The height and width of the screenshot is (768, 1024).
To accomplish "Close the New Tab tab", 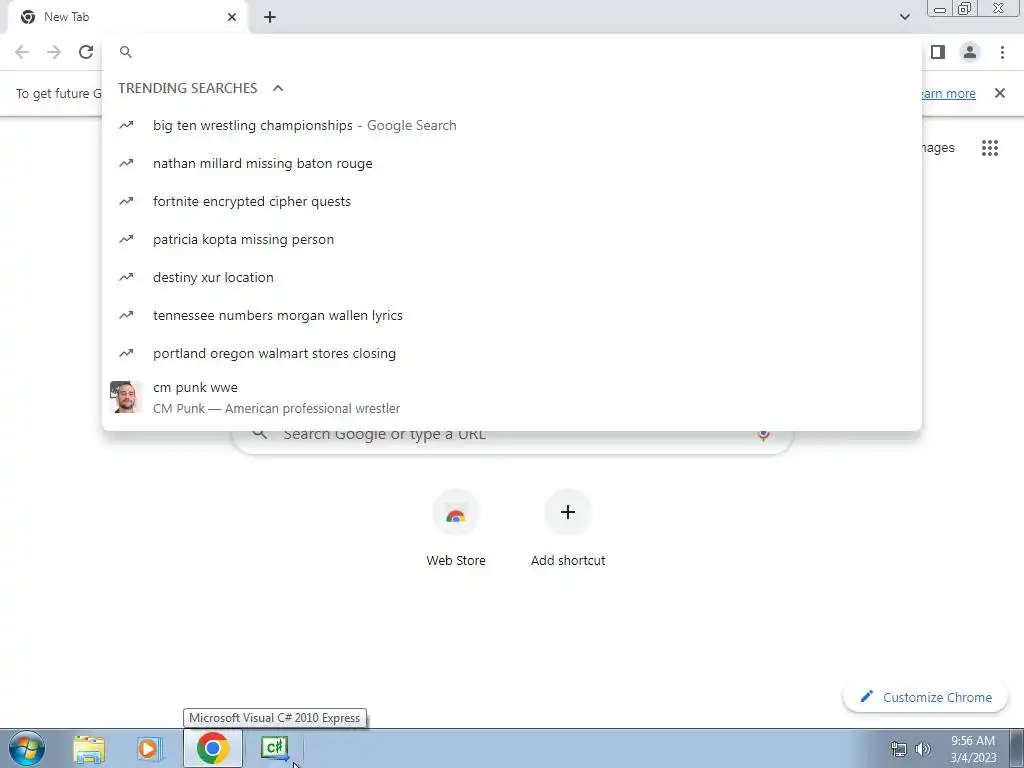I will 232,17.
